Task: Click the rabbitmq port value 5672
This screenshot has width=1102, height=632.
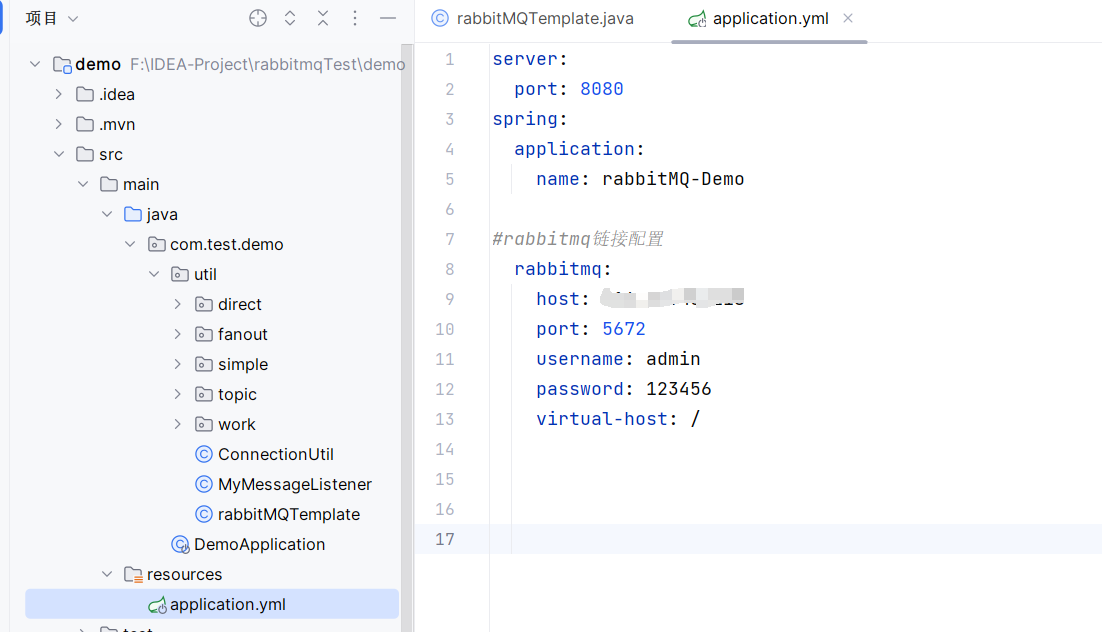Action: (623, 329)
